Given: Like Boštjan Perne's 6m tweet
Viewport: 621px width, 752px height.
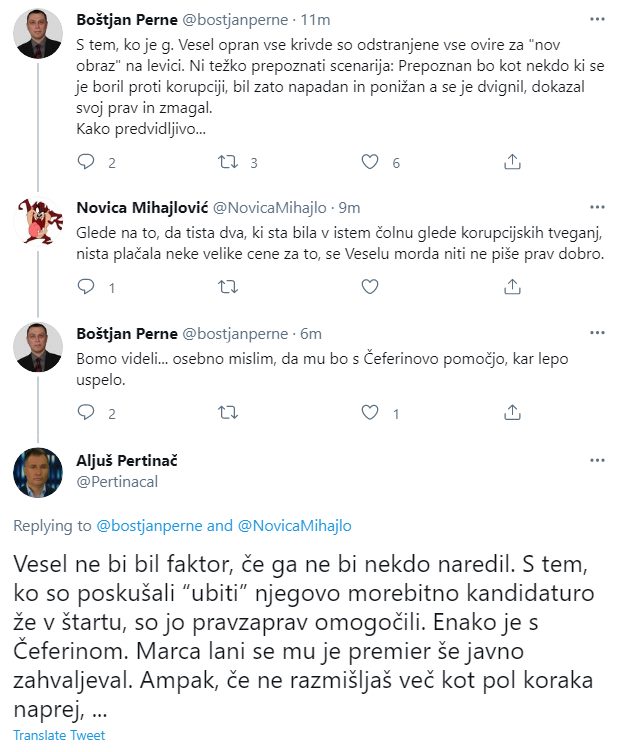Looking at the screenshot, I should click(x=369, y=412).
